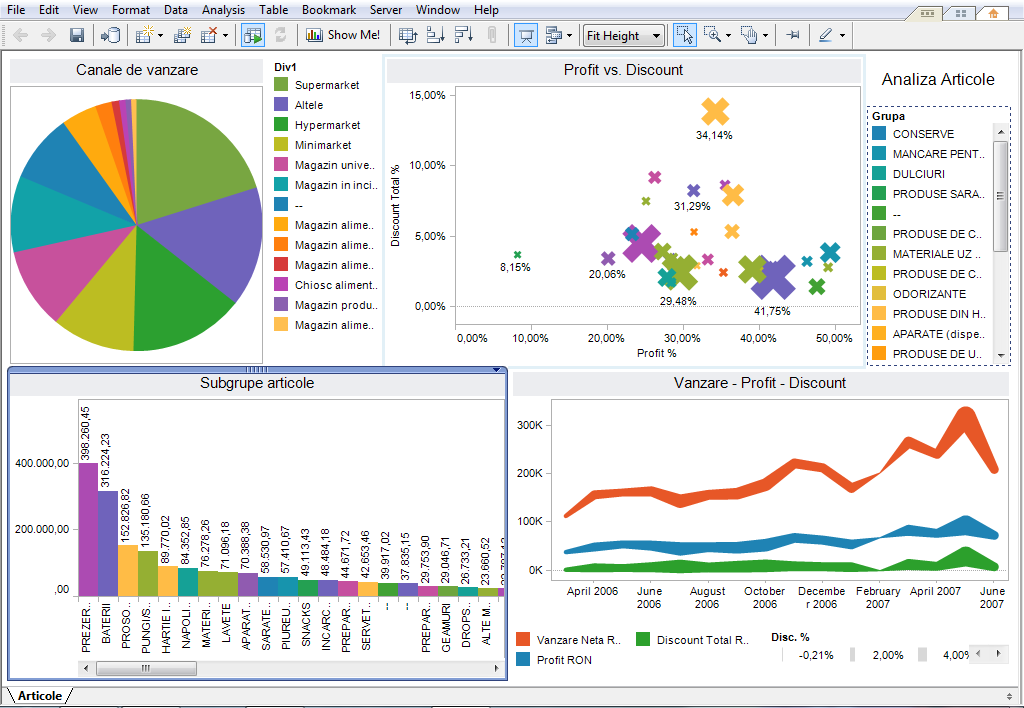Toggle Run automatic updates in toolbar

pos(253,35)
